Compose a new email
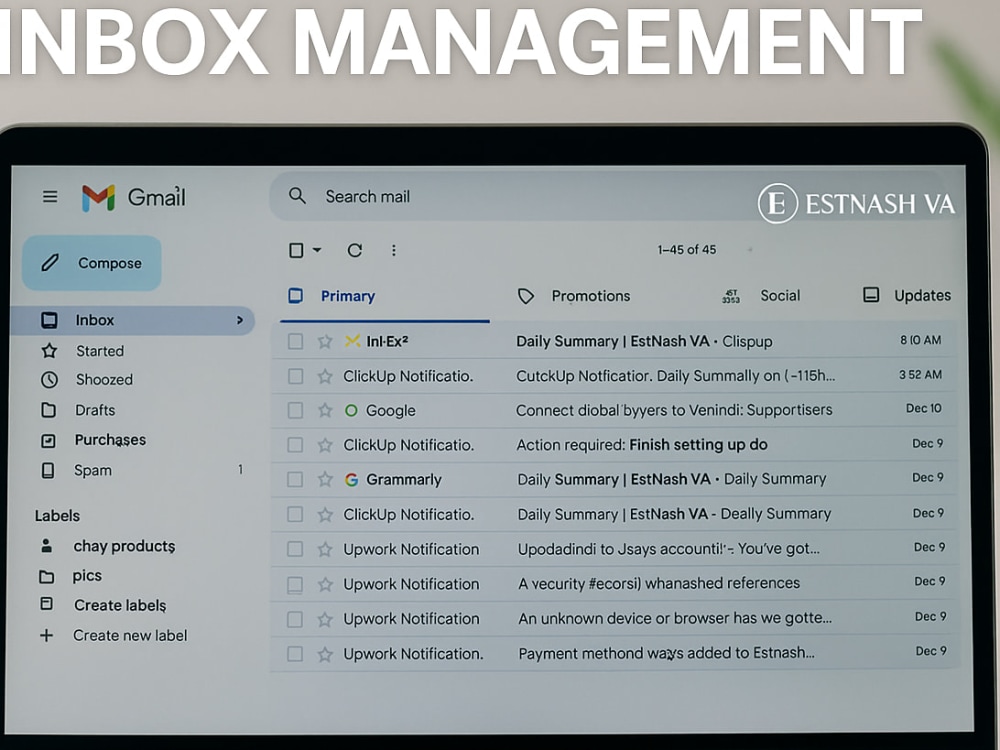The image size is (1000, 750). pos(92,263)
